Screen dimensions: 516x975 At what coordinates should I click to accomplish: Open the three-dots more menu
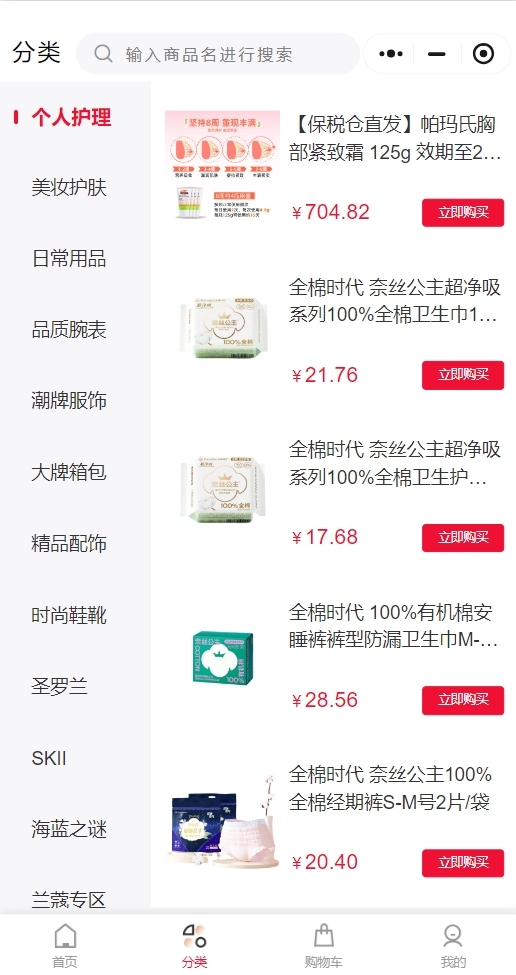point(390,54)
